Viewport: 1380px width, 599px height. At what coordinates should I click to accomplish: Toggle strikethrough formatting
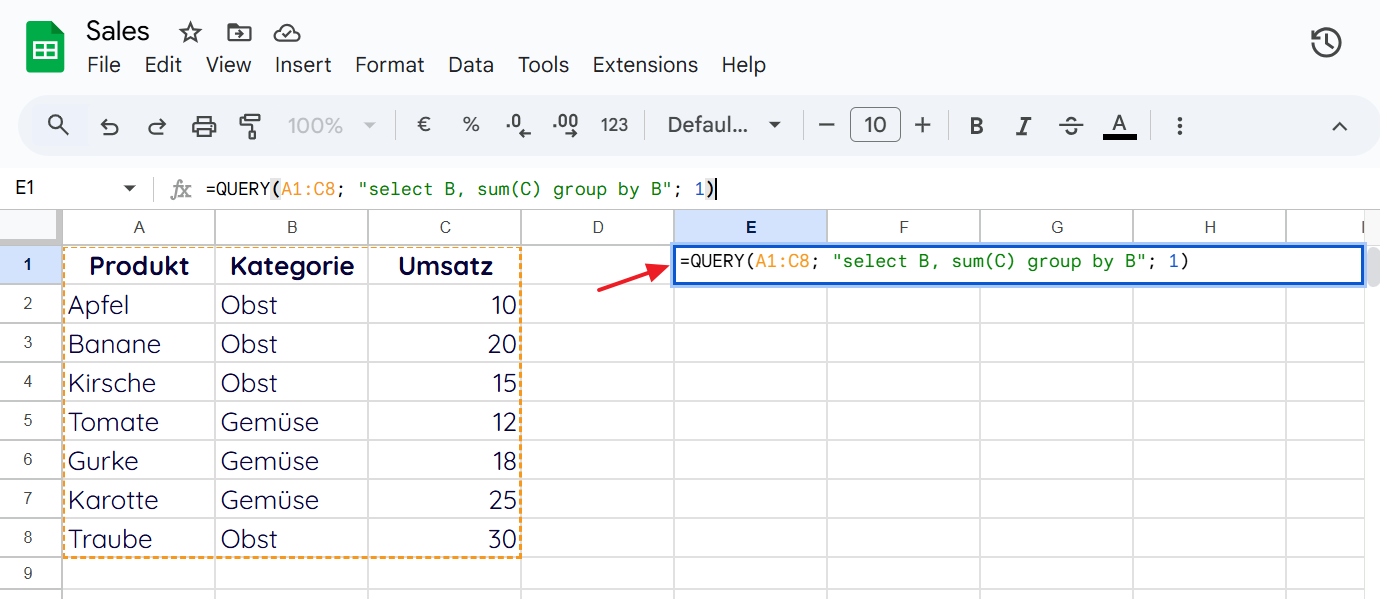coord(1071,126)
